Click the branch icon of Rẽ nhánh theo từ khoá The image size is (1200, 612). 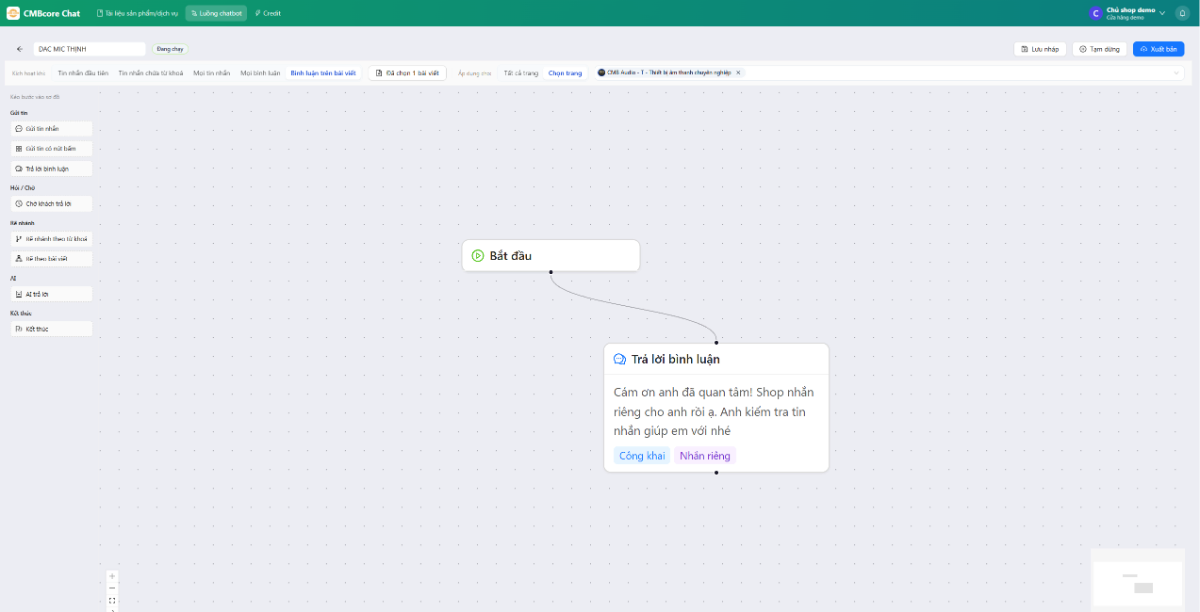pyautogui.click(x=19, y=239)
